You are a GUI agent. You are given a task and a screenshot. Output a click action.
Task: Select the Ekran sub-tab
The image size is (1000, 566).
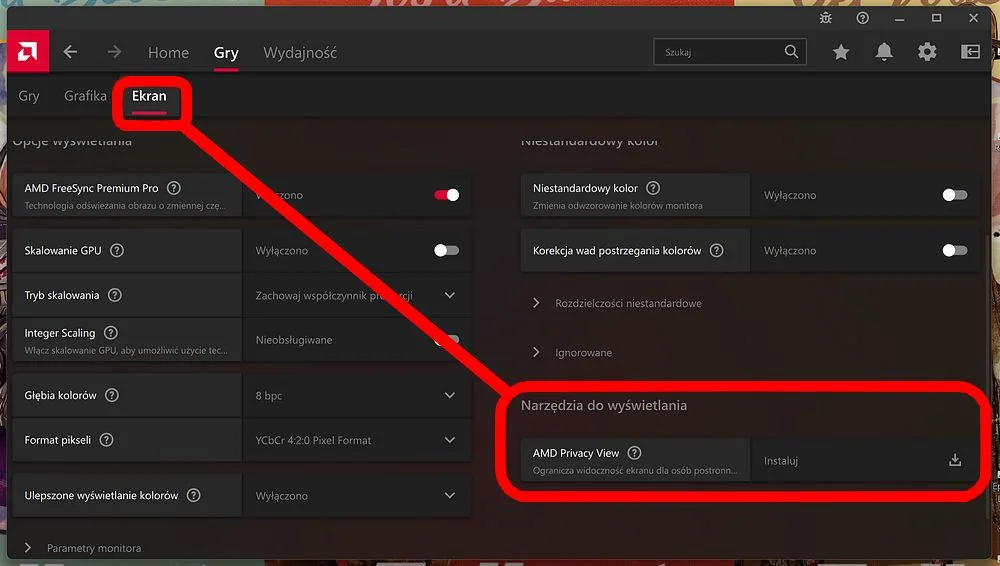[x=149, y=96]
